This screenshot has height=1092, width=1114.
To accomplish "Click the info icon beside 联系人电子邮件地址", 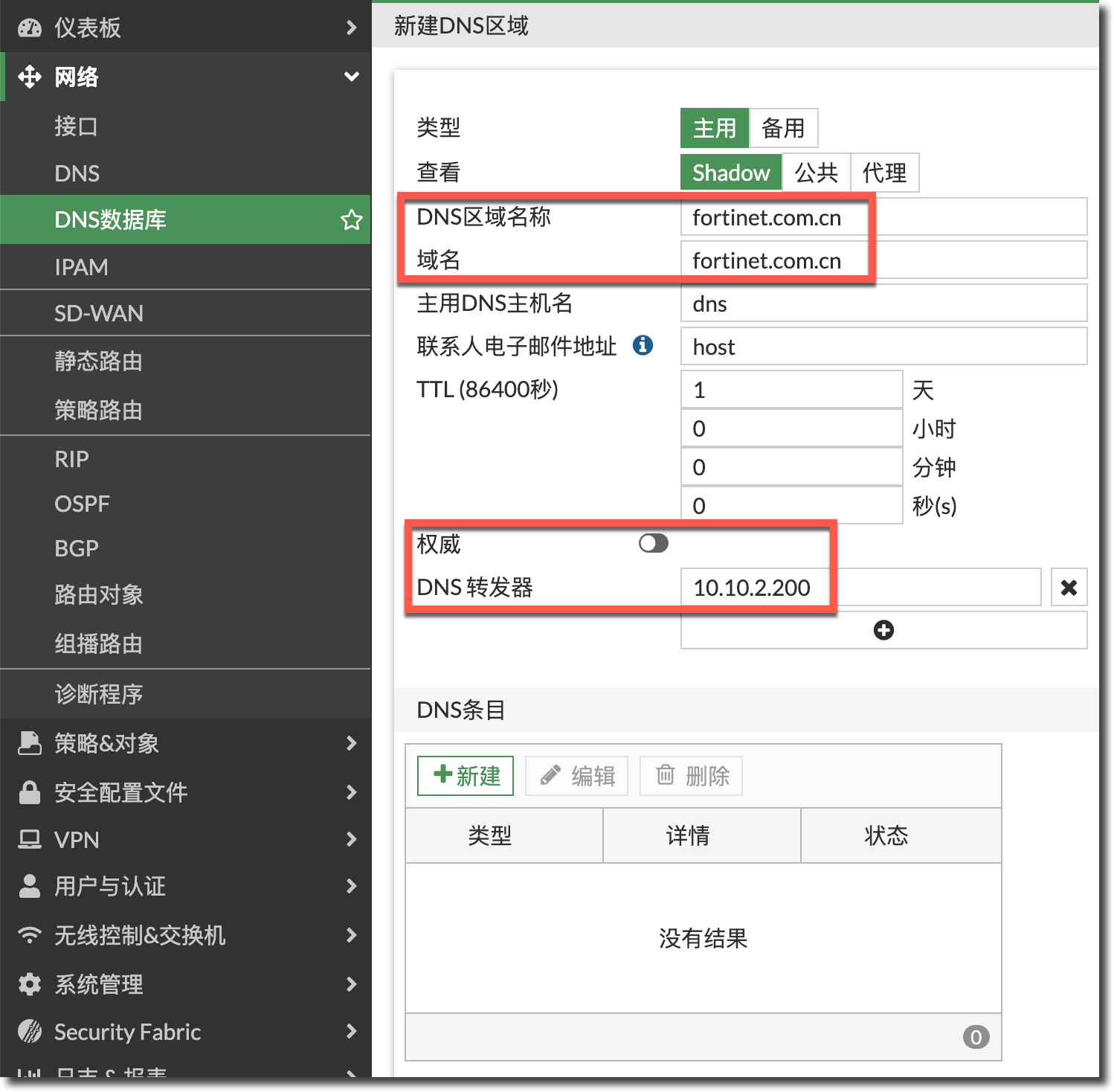I will tap(643, 345).
